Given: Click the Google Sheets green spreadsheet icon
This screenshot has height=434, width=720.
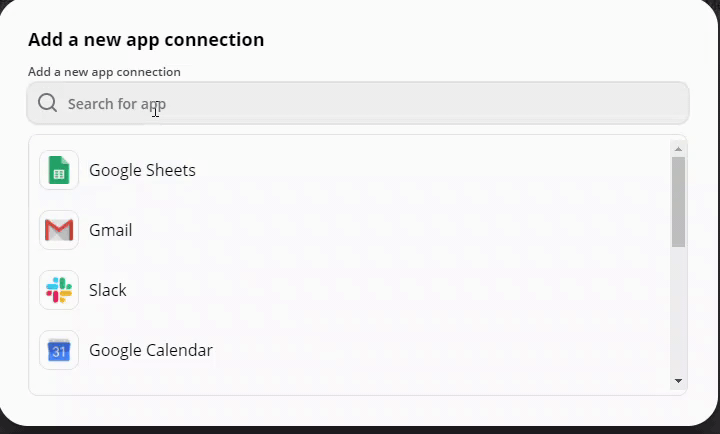Looking at the screenshot, I should click(x=59, y=170).
